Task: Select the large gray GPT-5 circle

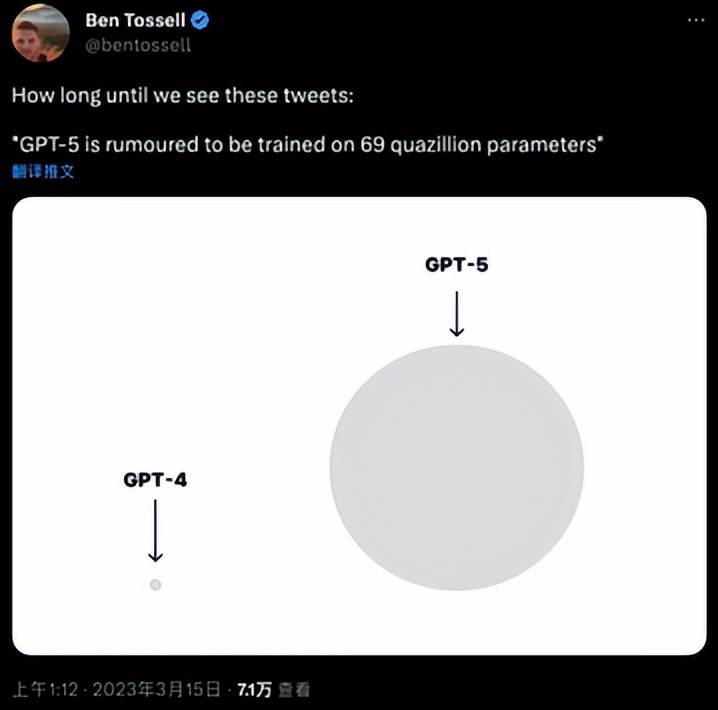Action: pos(457,468)
